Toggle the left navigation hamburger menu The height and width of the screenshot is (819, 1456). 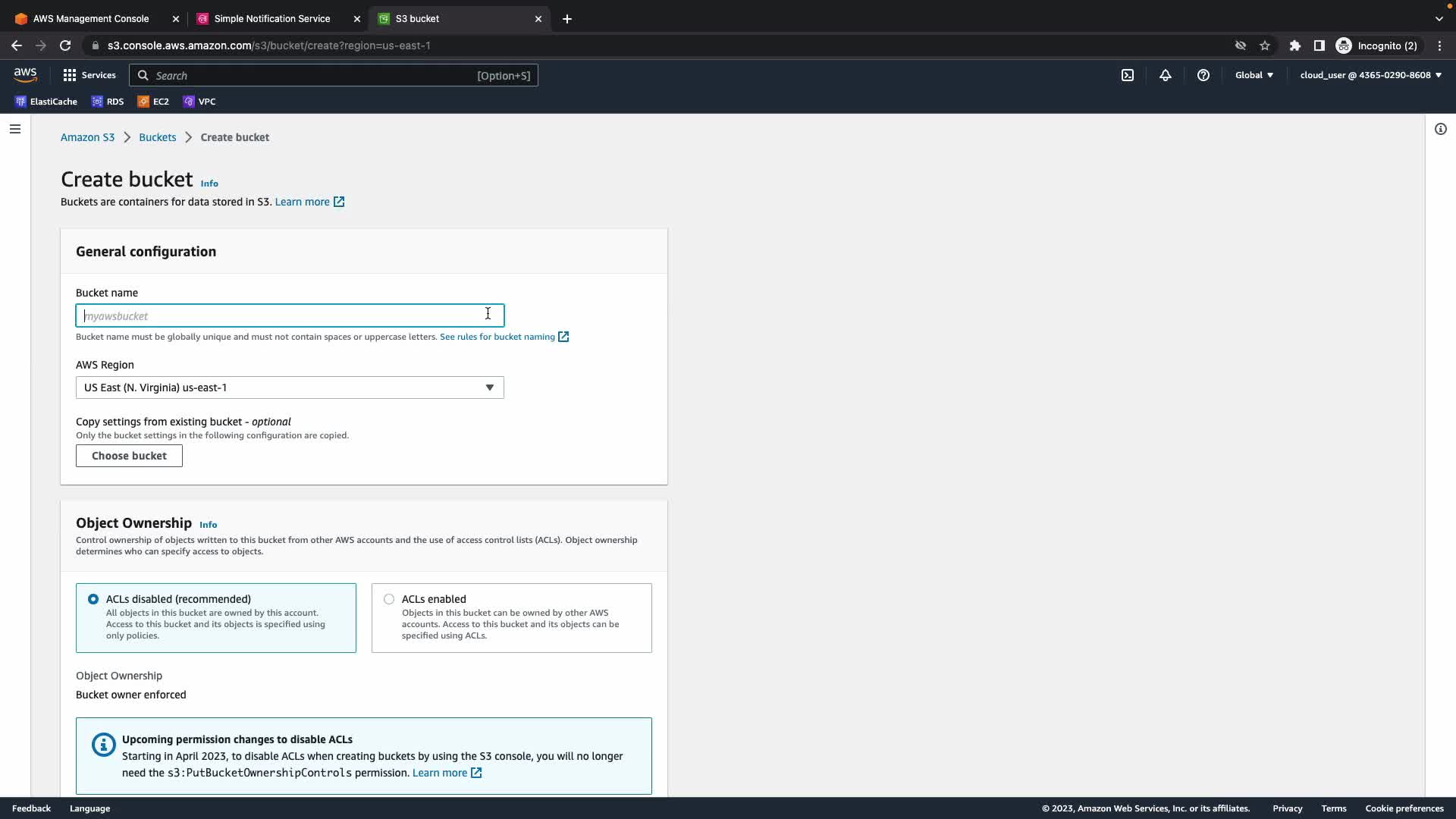15,129
